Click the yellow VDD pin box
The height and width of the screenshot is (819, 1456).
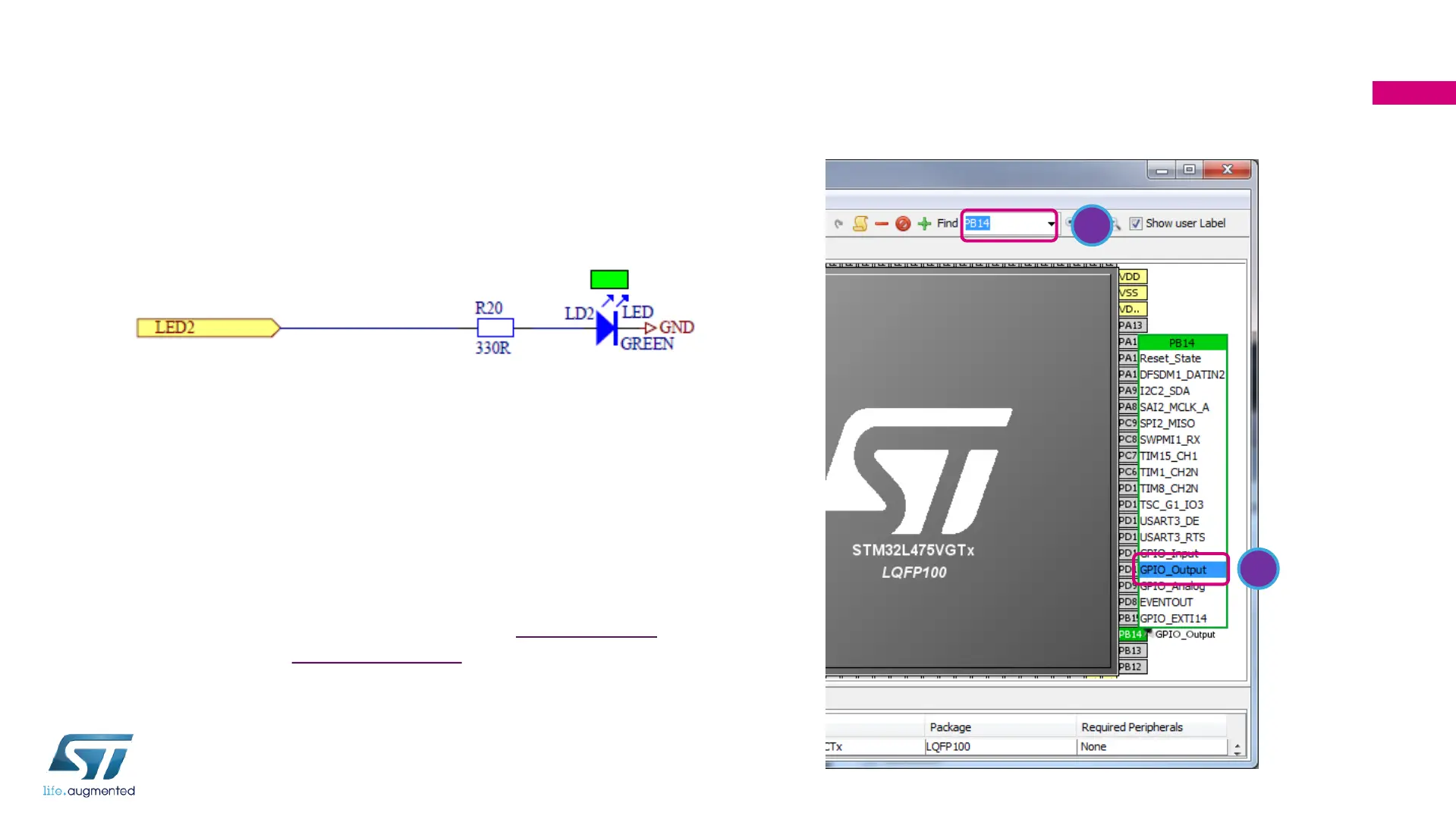pyautogui.click(x=1132, y=277)
